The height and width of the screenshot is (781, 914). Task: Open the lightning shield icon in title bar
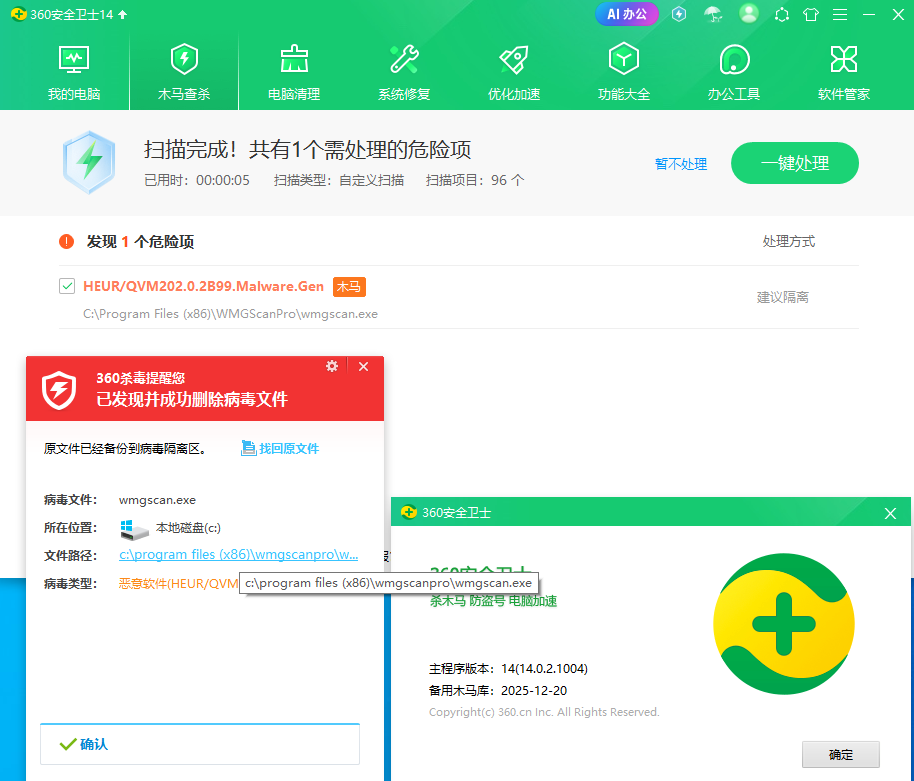[679, 14]
